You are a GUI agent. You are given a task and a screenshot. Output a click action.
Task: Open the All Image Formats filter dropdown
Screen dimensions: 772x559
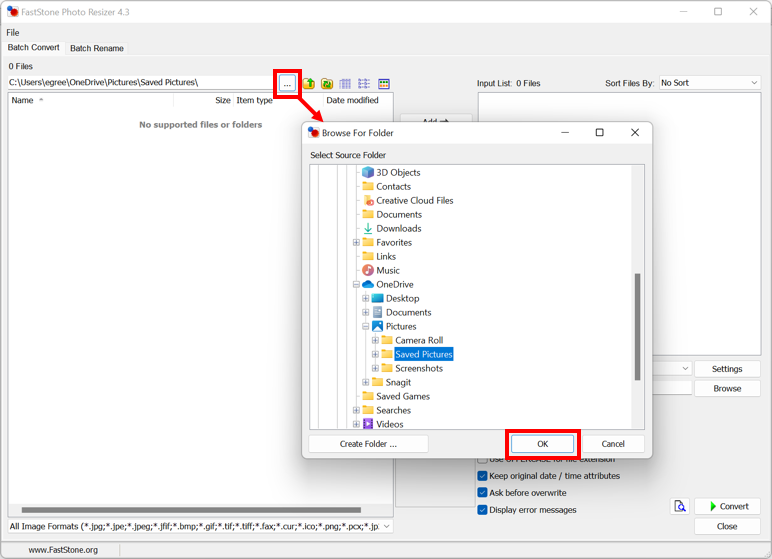click(200, 526)
